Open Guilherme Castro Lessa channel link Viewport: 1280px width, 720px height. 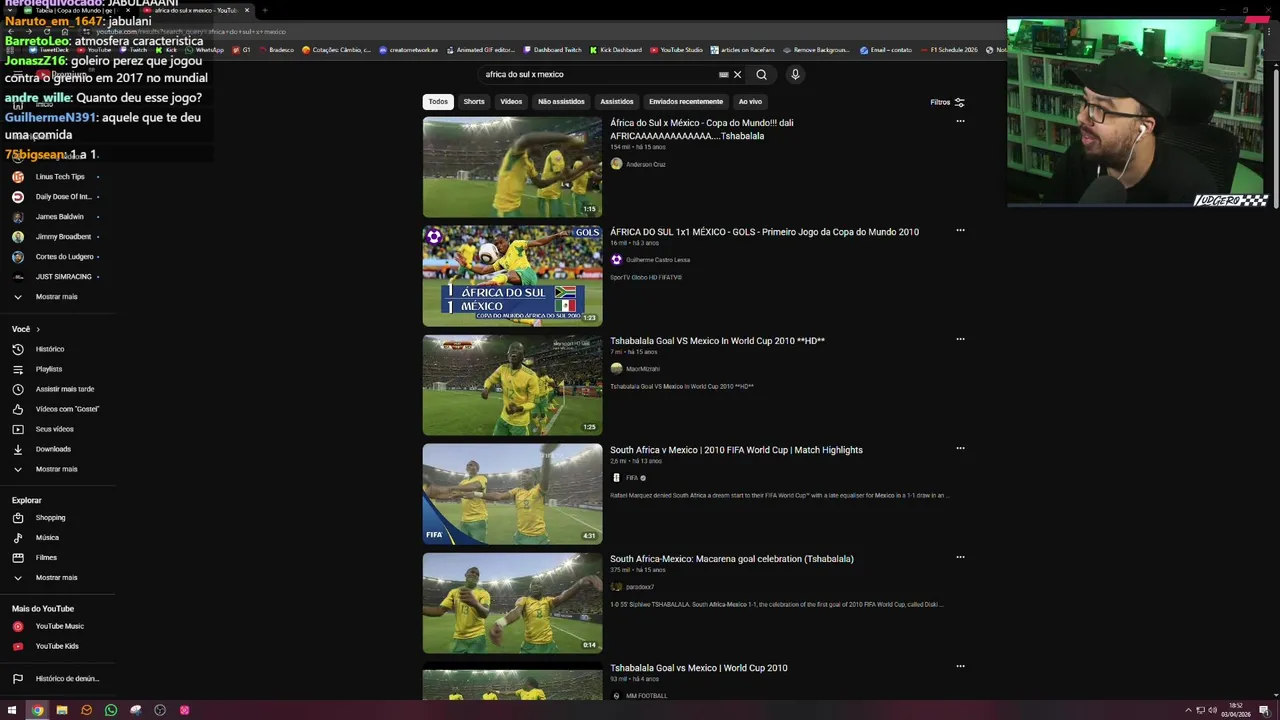click(x=658, y=260)
